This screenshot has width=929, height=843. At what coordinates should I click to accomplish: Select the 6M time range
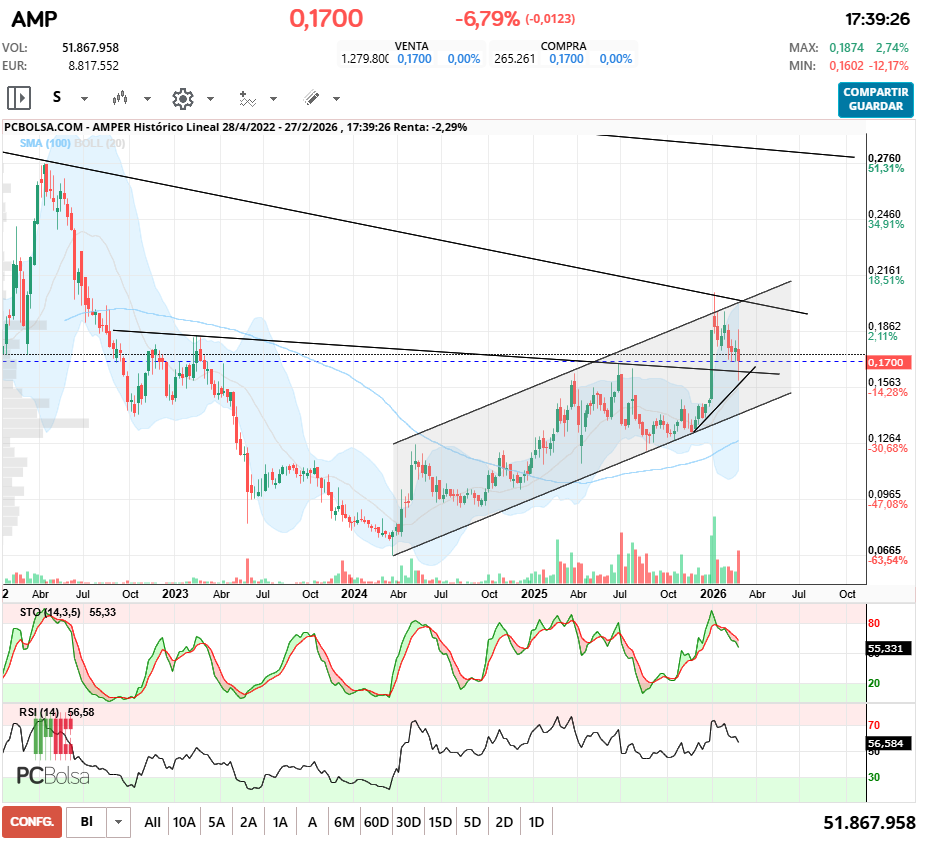pyautogui.click(x=344, y=822)
